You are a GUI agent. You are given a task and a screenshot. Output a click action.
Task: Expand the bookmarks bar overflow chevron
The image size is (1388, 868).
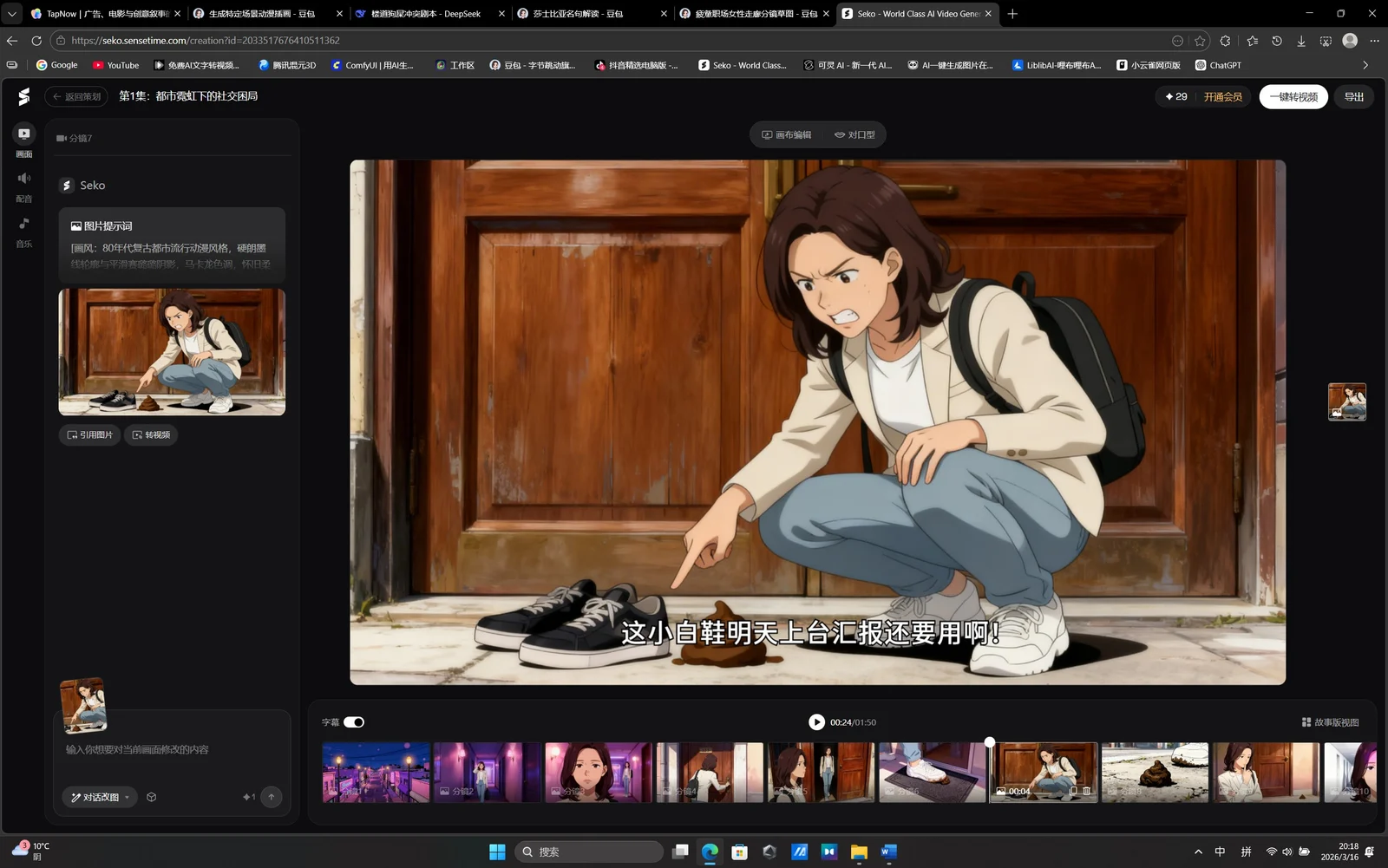pos(1365,65)
